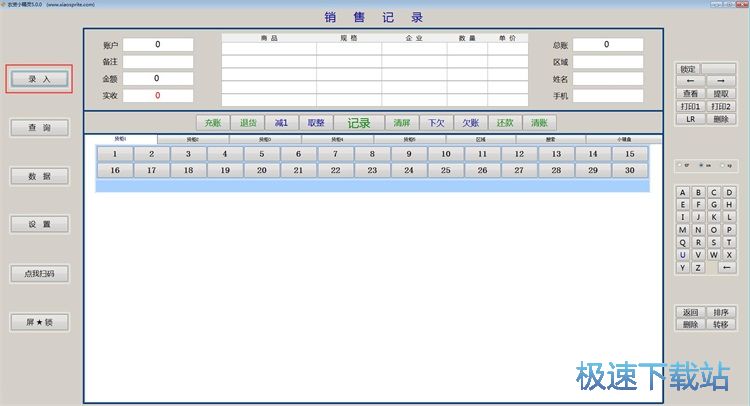
Task: Switch to the 货柜2 tab
Action: click(193, 139)
